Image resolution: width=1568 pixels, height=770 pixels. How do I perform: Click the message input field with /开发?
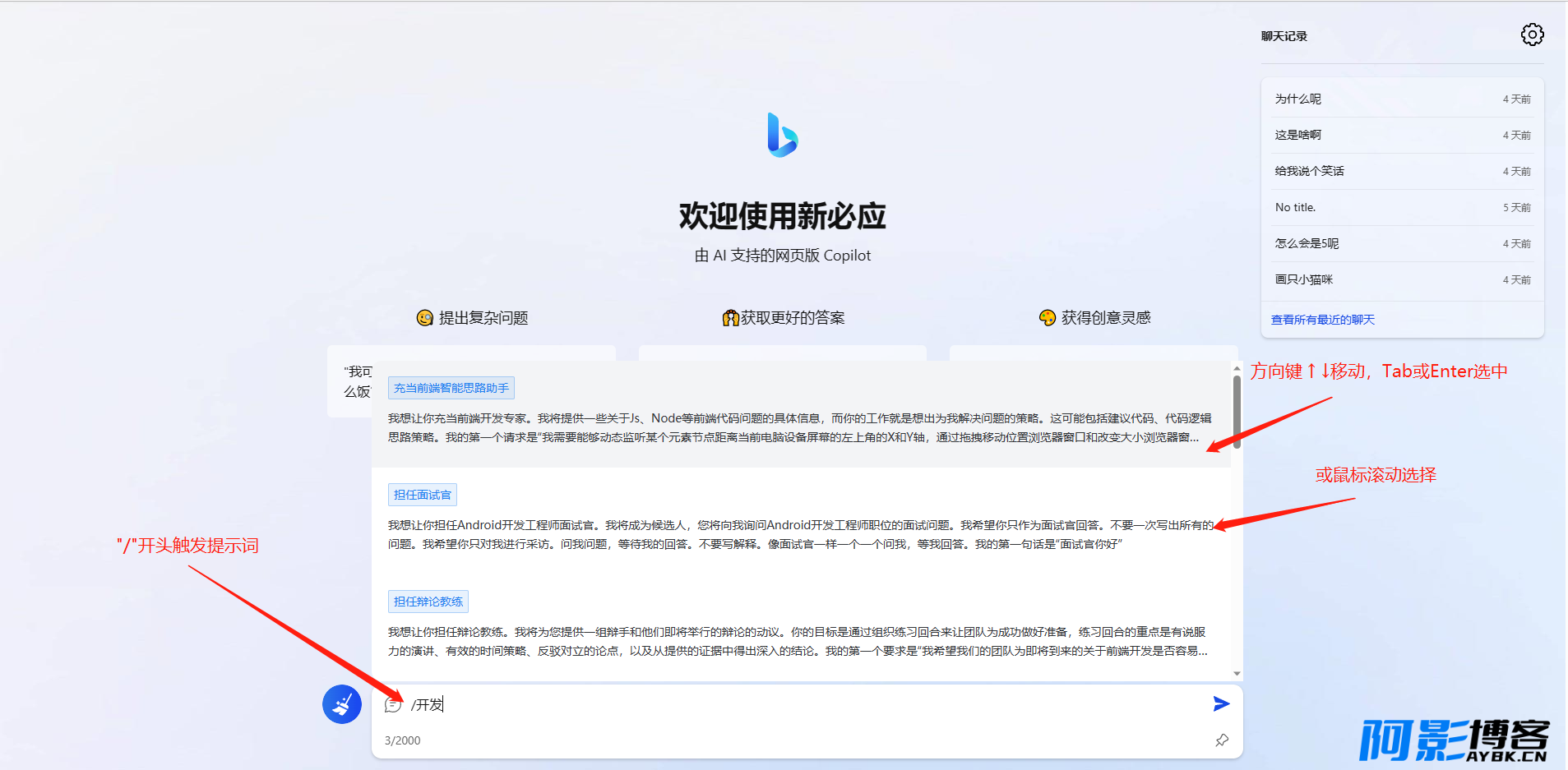(x=806, y=704)
